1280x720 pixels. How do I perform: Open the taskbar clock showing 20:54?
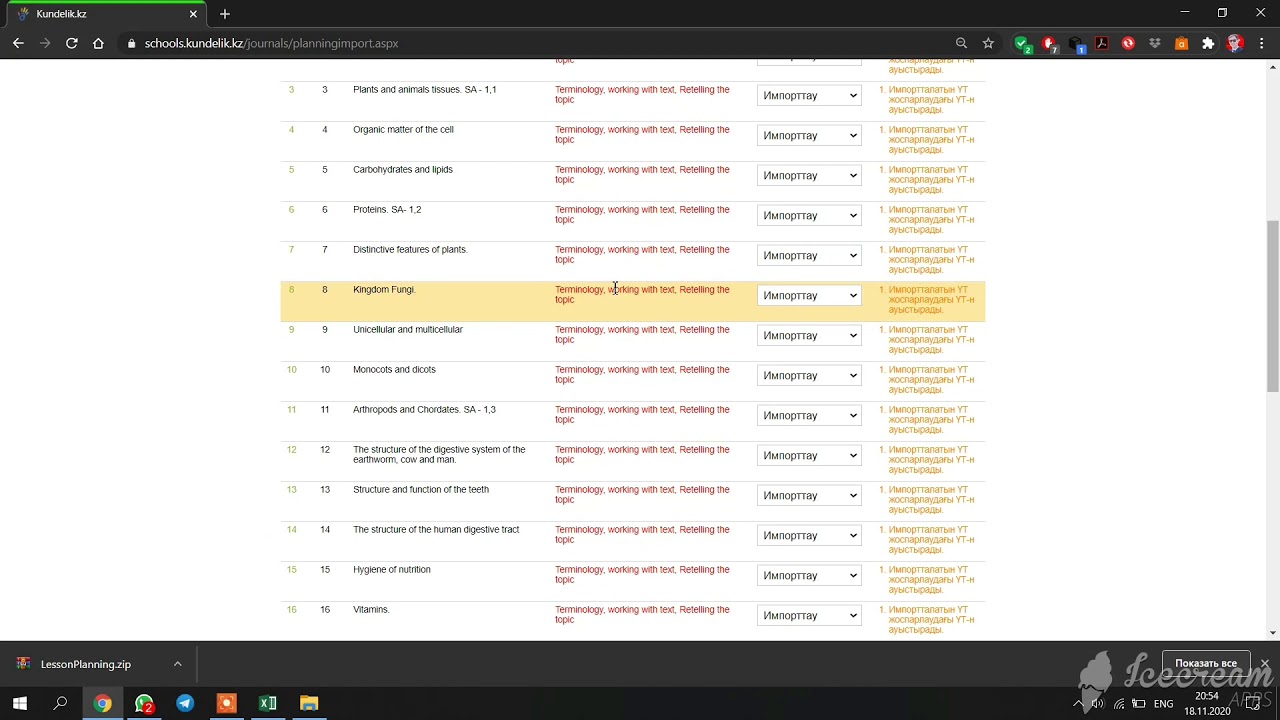1207,703
